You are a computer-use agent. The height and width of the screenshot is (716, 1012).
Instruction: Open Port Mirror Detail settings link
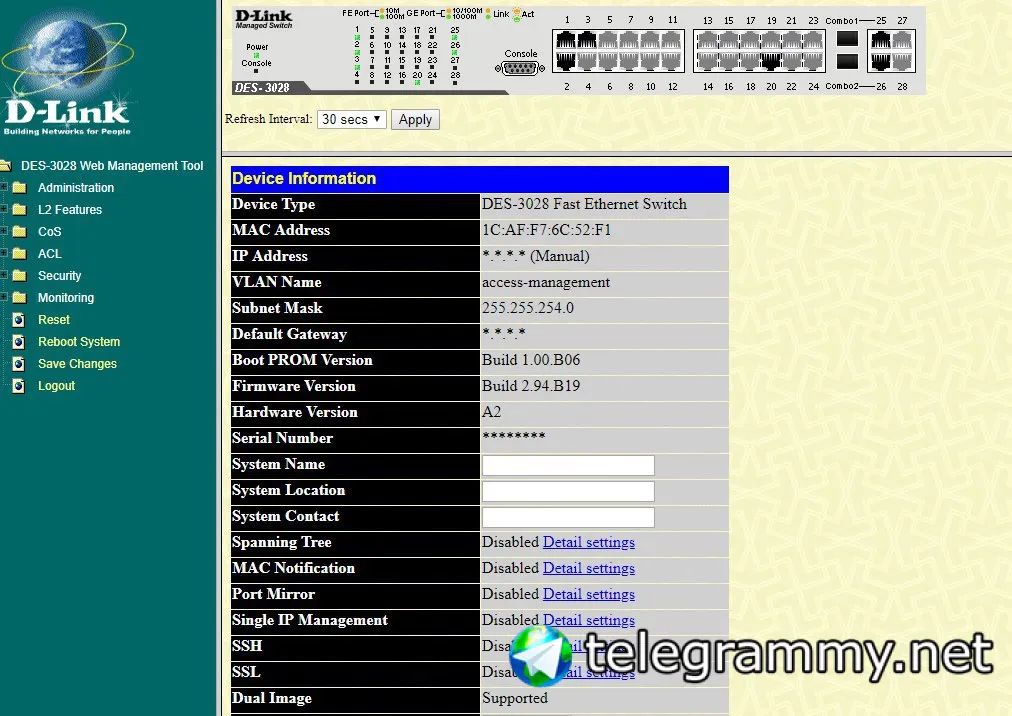click(x=589, y=594)
